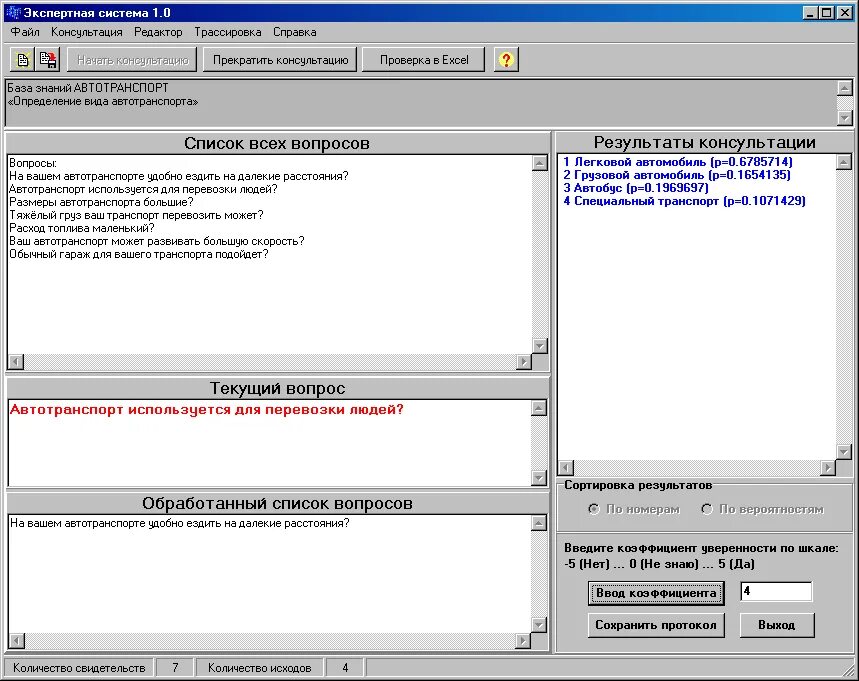
Task: Click the save knowledge base toolbar icon
Action: 48,60
